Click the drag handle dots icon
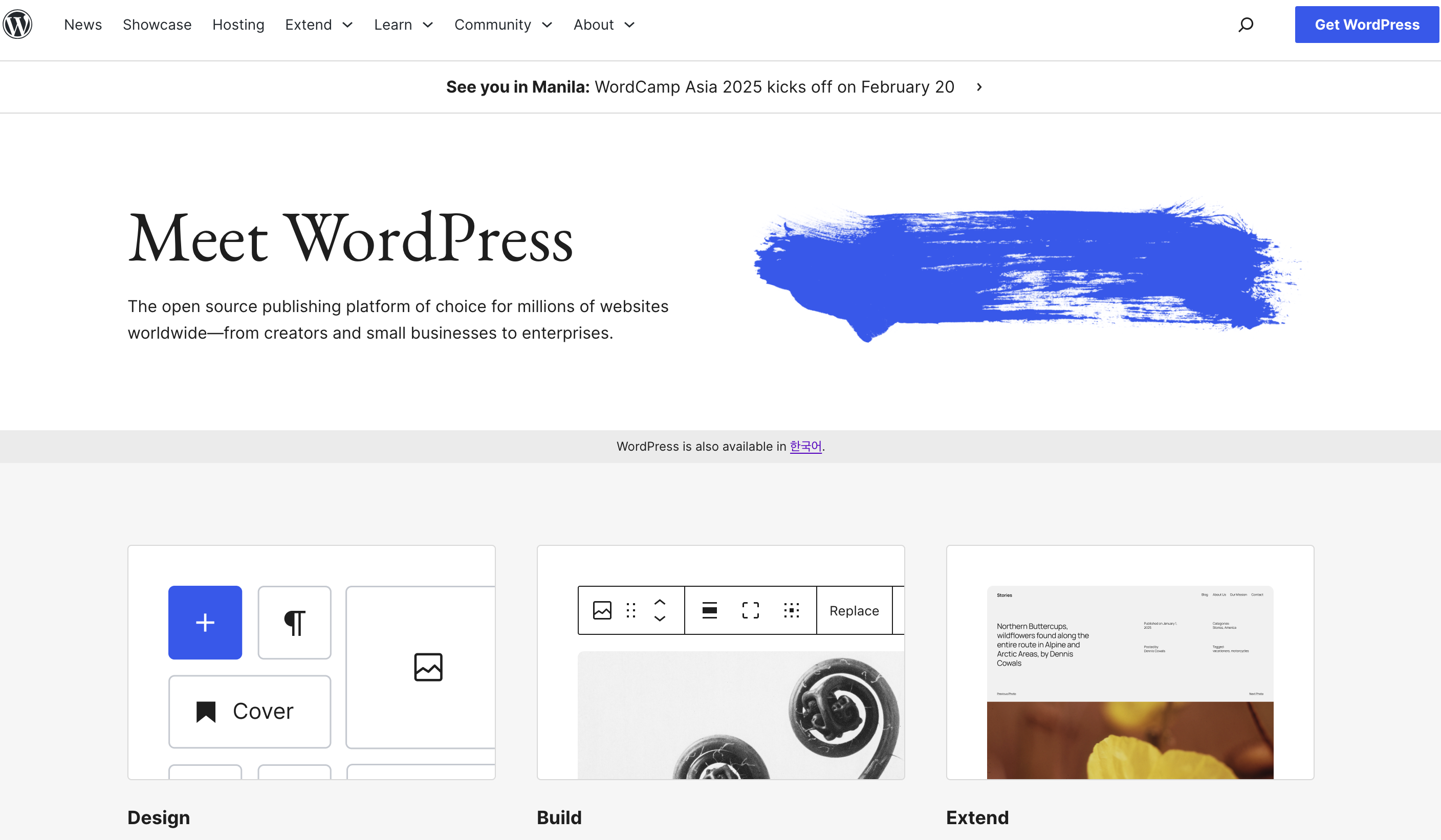The width and height of the screenshot is (1441, 840). pos(631,610)
